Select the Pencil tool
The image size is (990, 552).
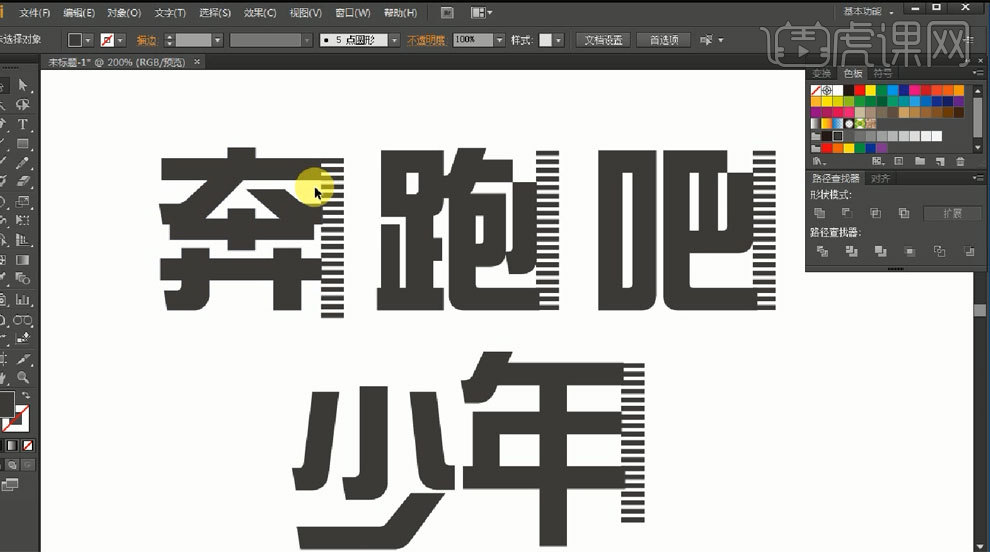[23, 163]
